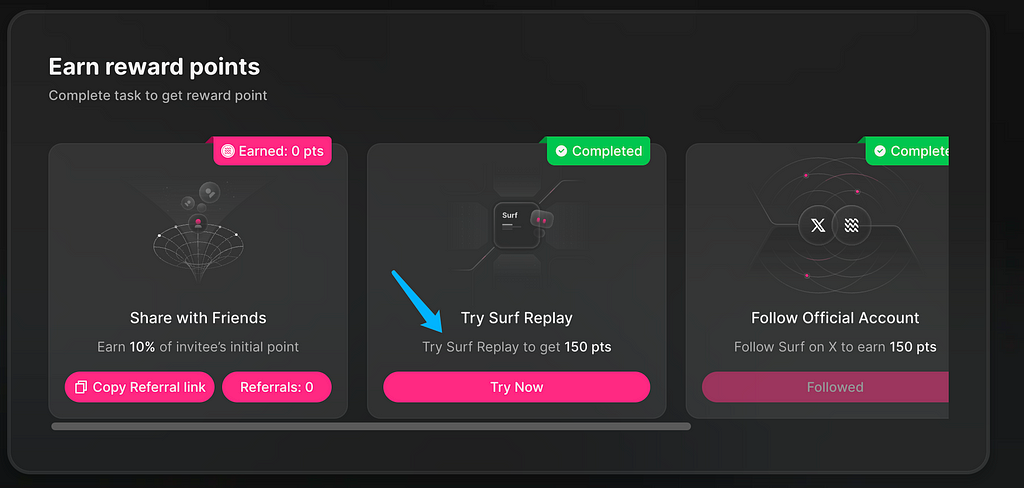The height and width of the screenshot is (488, 1024).
Task: Click the horizontal scrollbar under task cards
Action: tap(371, 427)
